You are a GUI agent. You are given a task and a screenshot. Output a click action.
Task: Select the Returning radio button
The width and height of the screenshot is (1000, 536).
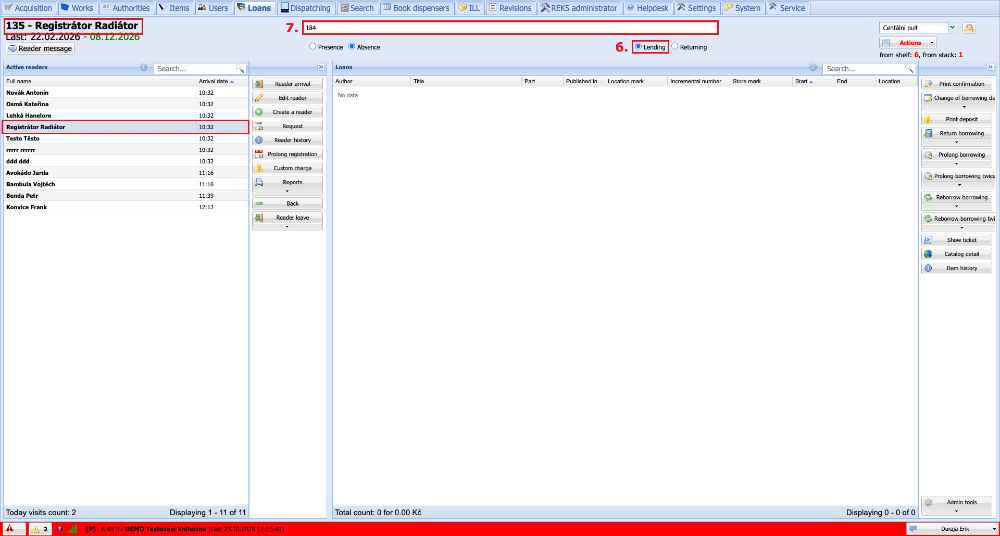[x=675, y=47]
